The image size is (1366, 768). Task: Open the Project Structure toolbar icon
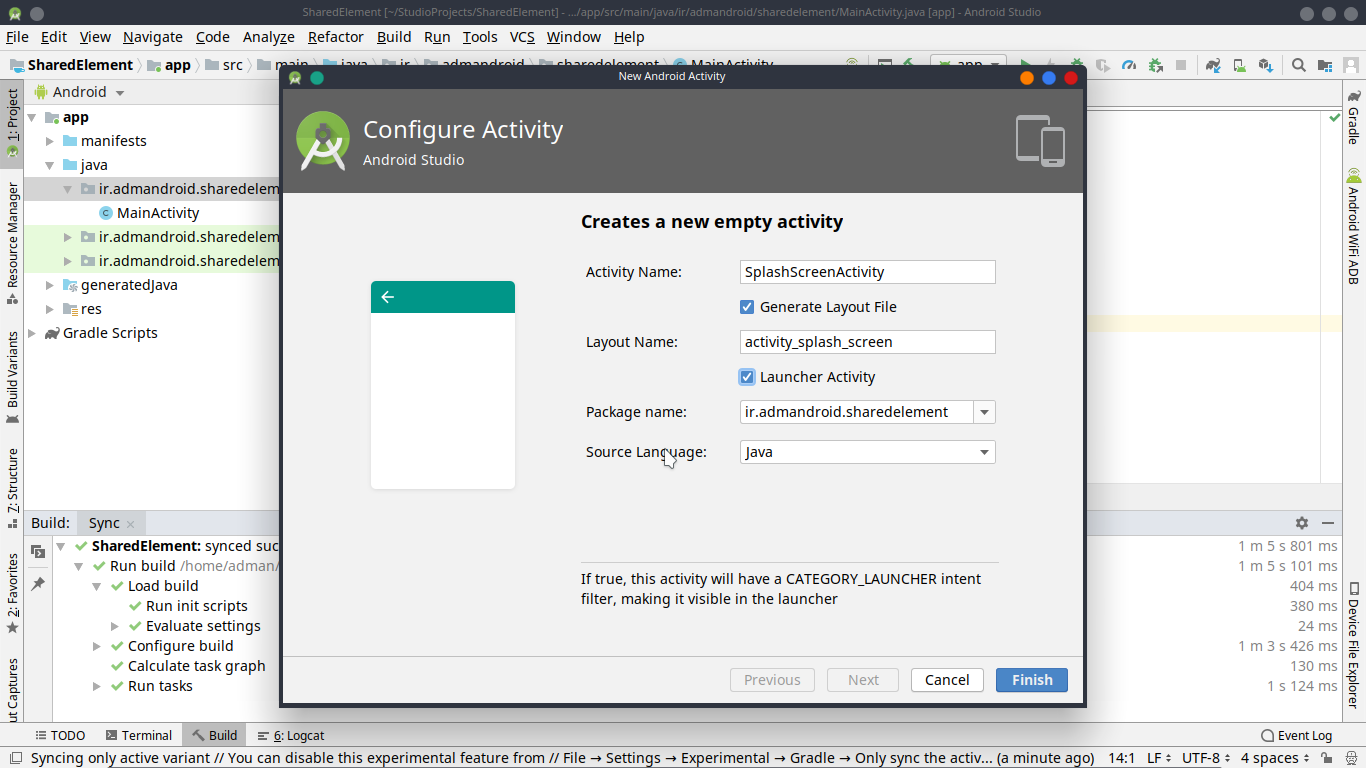pyautogui.click(x=1325, y=65)
